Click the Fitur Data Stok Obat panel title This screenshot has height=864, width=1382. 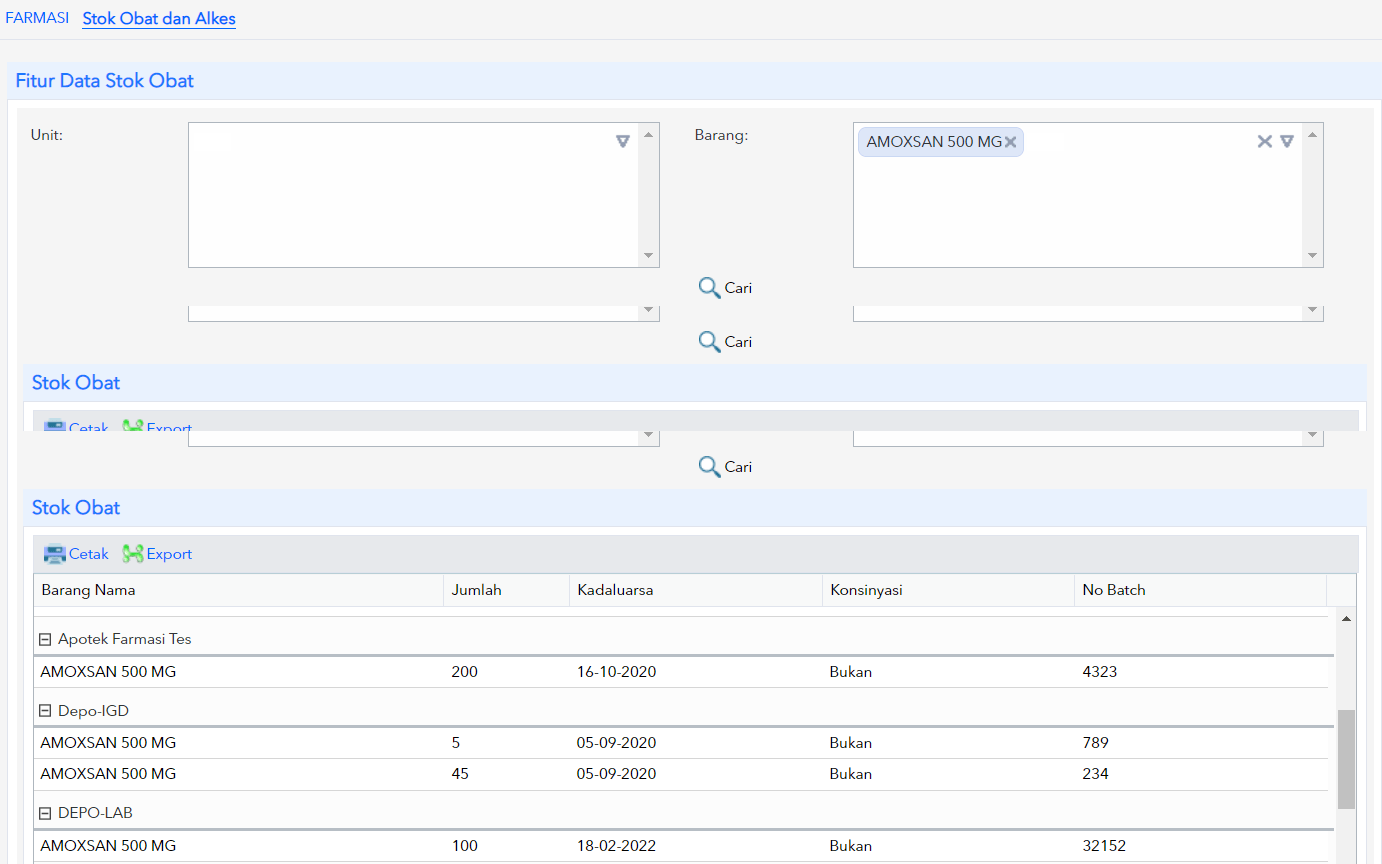(105, 81)
